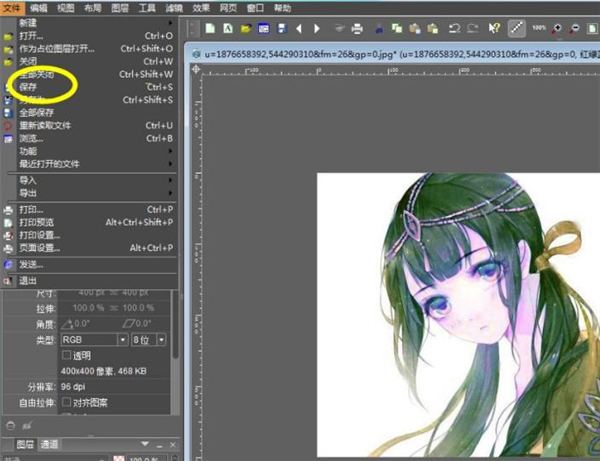Click the move crosshair icon at ruler corner
Image resolution: width=600 pixels, height=461 pixels.
(196, 69)
